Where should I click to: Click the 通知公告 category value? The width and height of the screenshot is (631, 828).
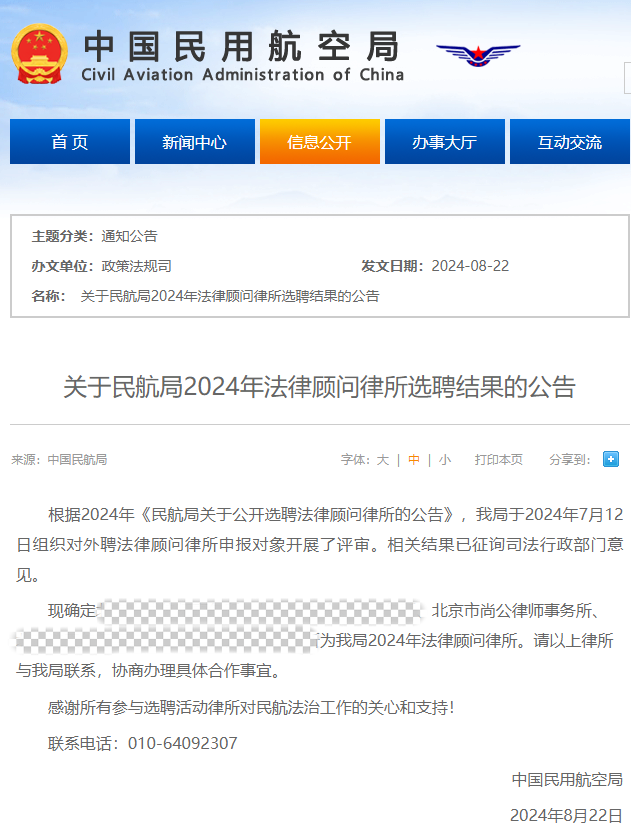coord(129,236)
